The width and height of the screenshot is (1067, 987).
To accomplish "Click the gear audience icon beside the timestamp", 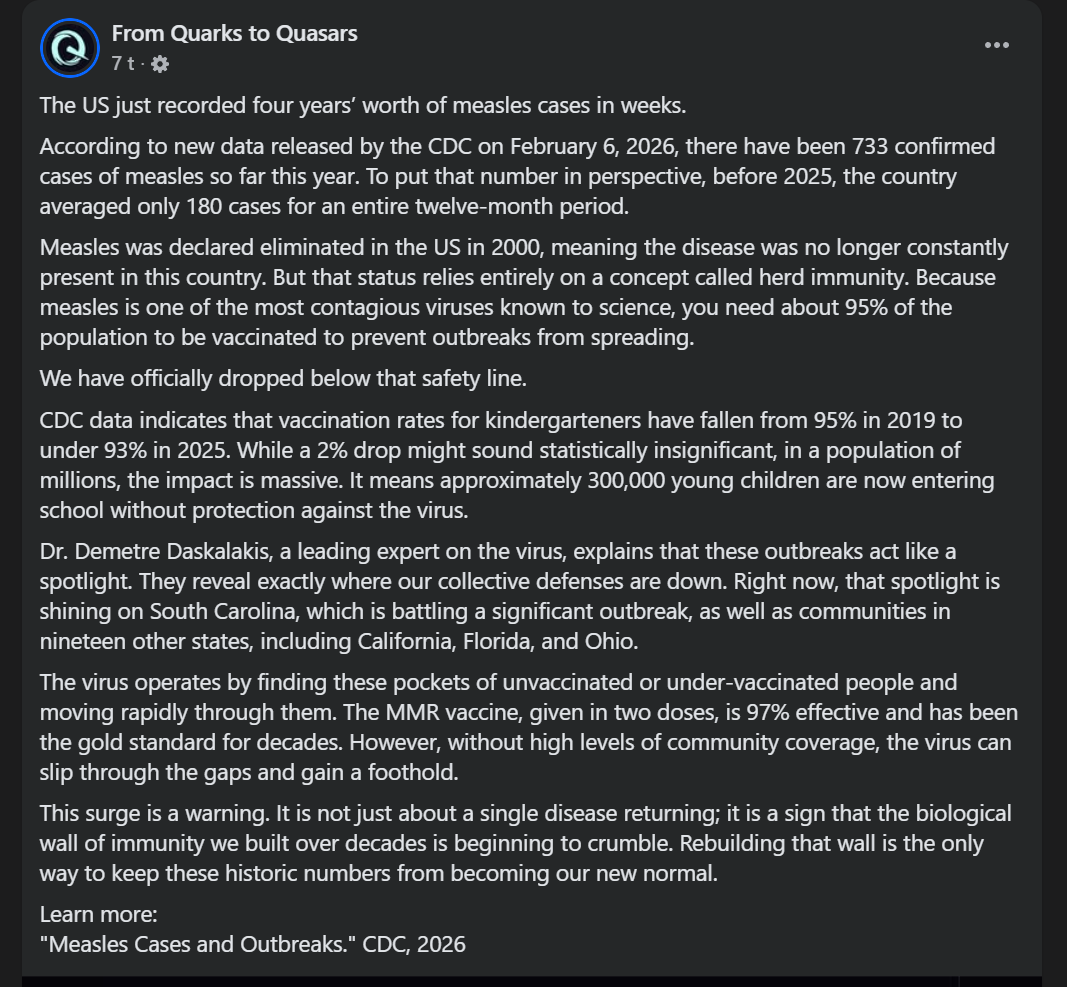I will (x=160, y=64).
